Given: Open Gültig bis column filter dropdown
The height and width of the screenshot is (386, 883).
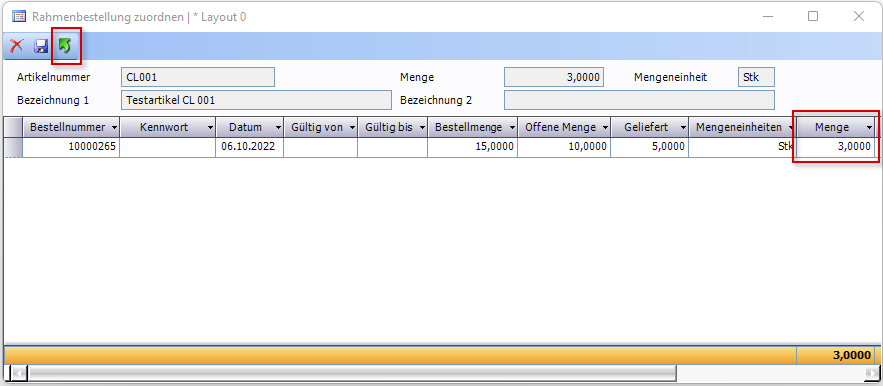Looking at the screenshot, I should pyautogui.click(x=422, y=128).
